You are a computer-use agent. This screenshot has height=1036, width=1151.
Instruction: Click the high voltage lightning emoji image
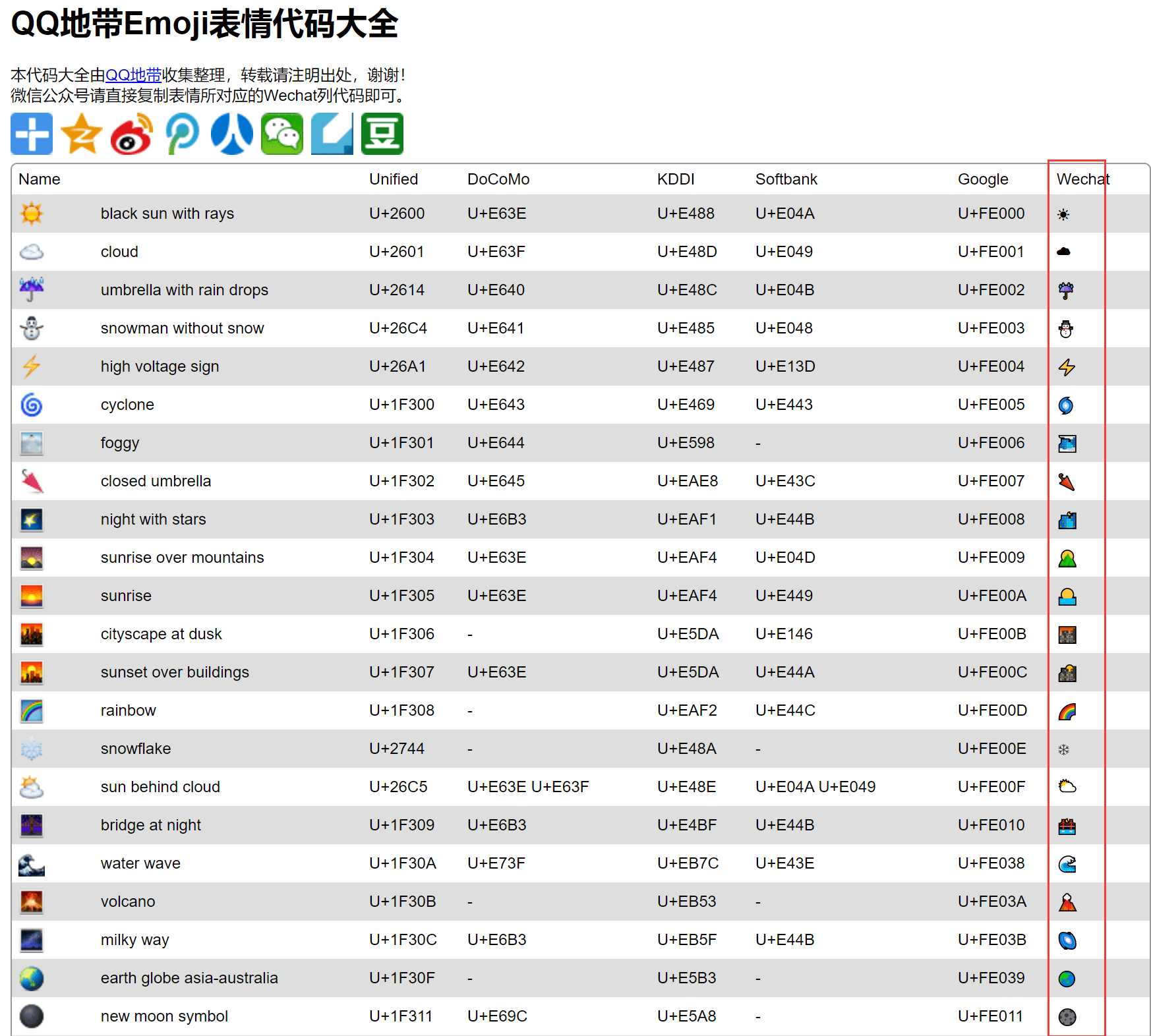tap(32, 366)
